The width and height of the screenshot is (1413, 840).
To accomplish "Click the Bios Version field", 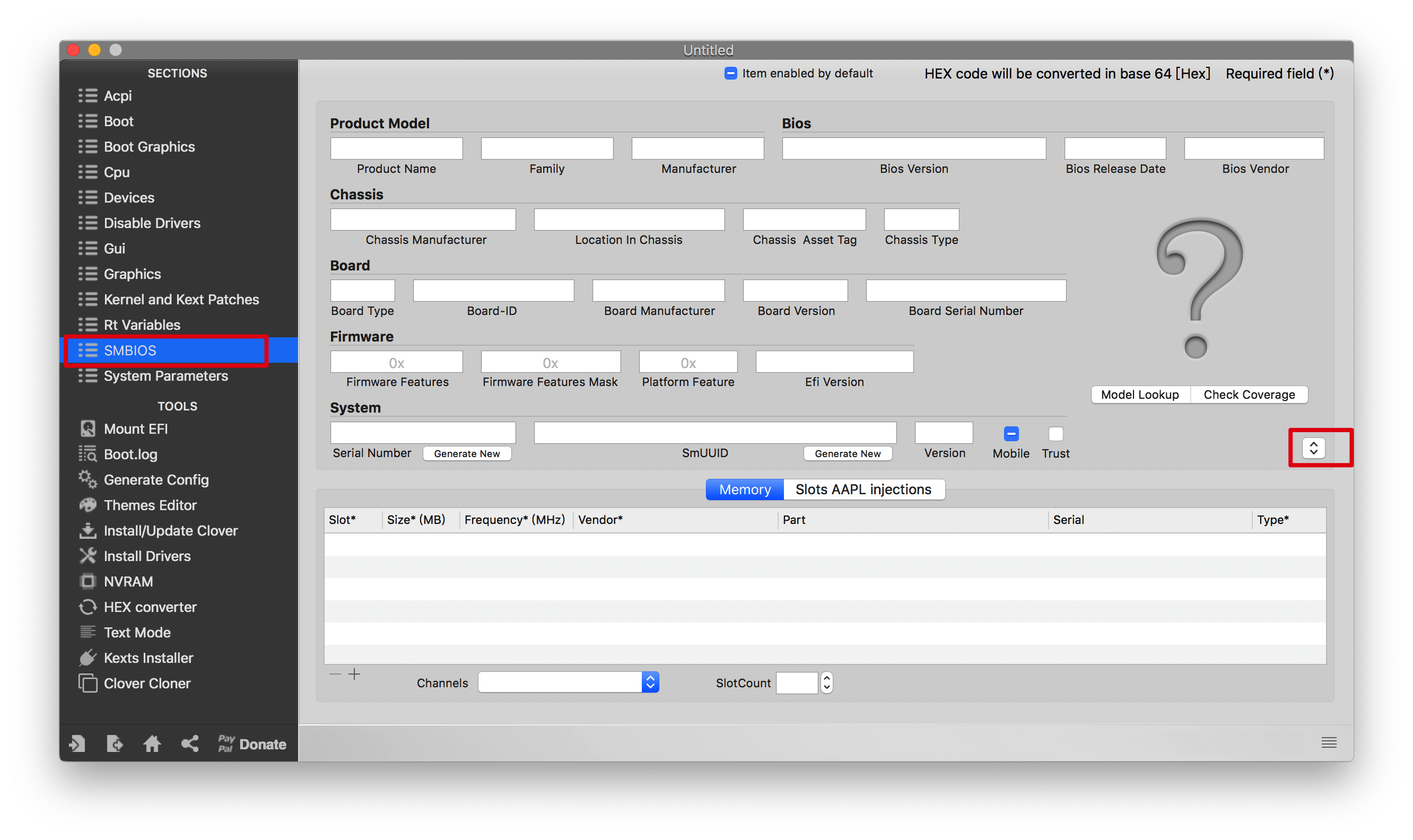I will click(914, 148).
